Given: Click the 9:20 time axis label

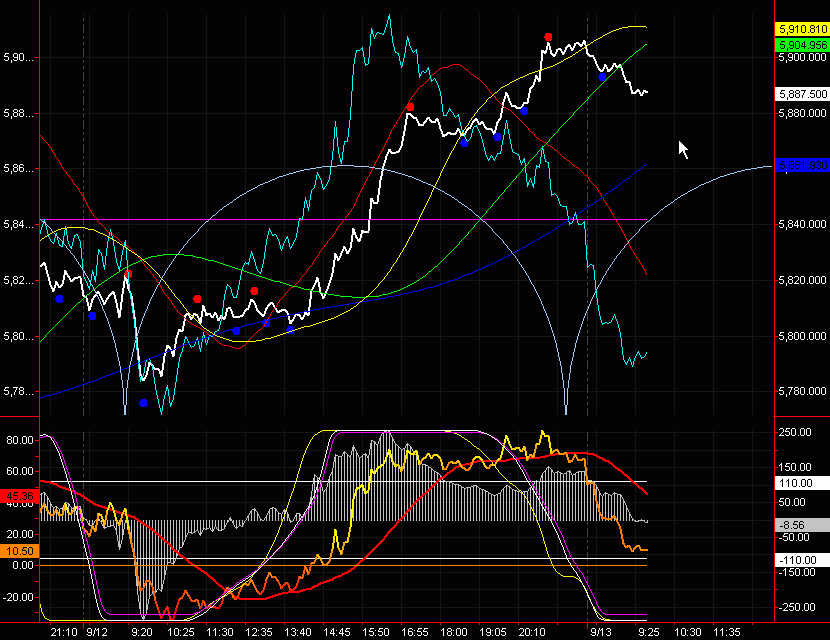Looking at the screenshot, I should coord(142,633).
